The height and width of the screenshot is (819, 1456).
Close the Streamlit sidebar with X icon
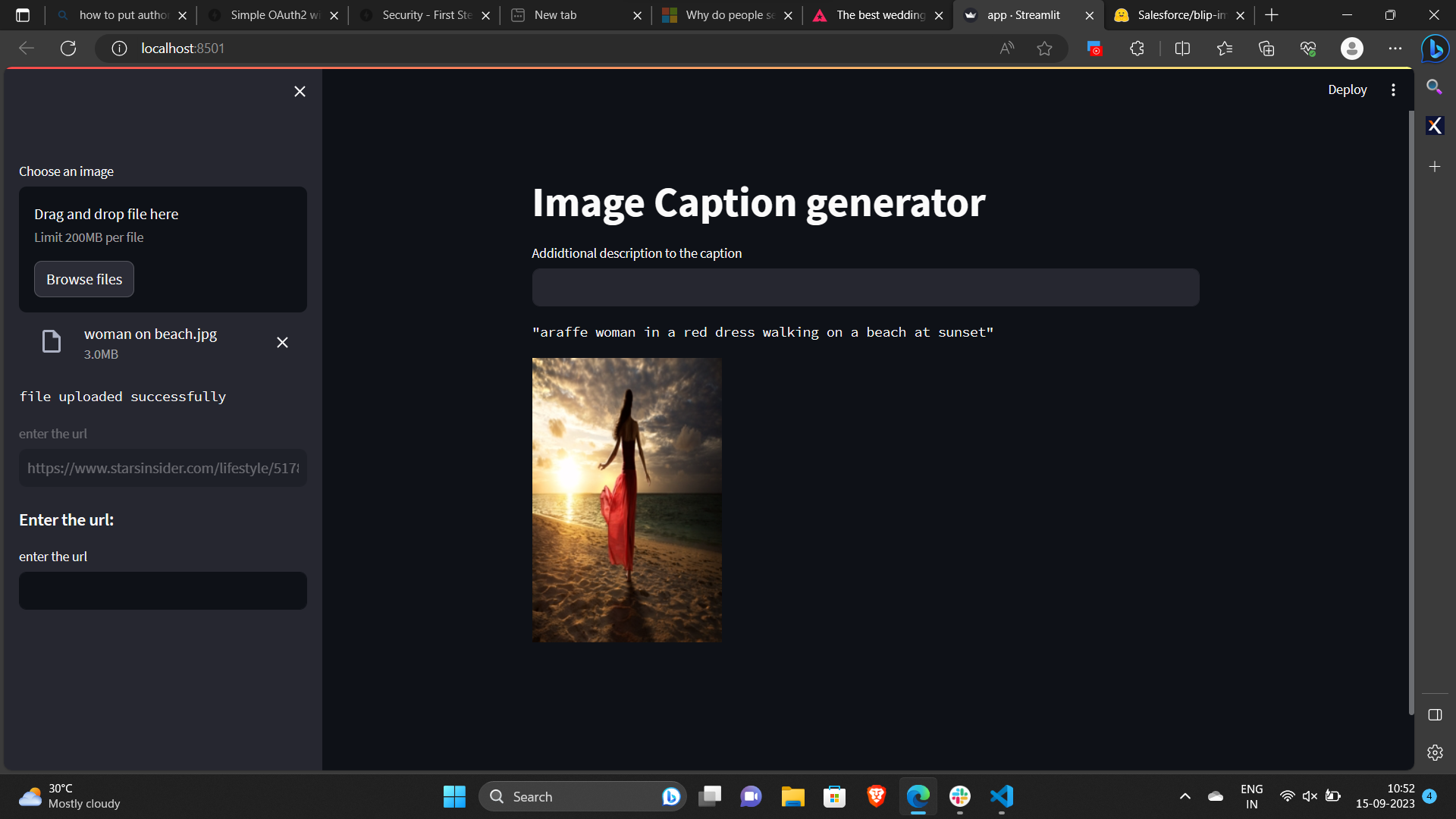tap(300, 92)
